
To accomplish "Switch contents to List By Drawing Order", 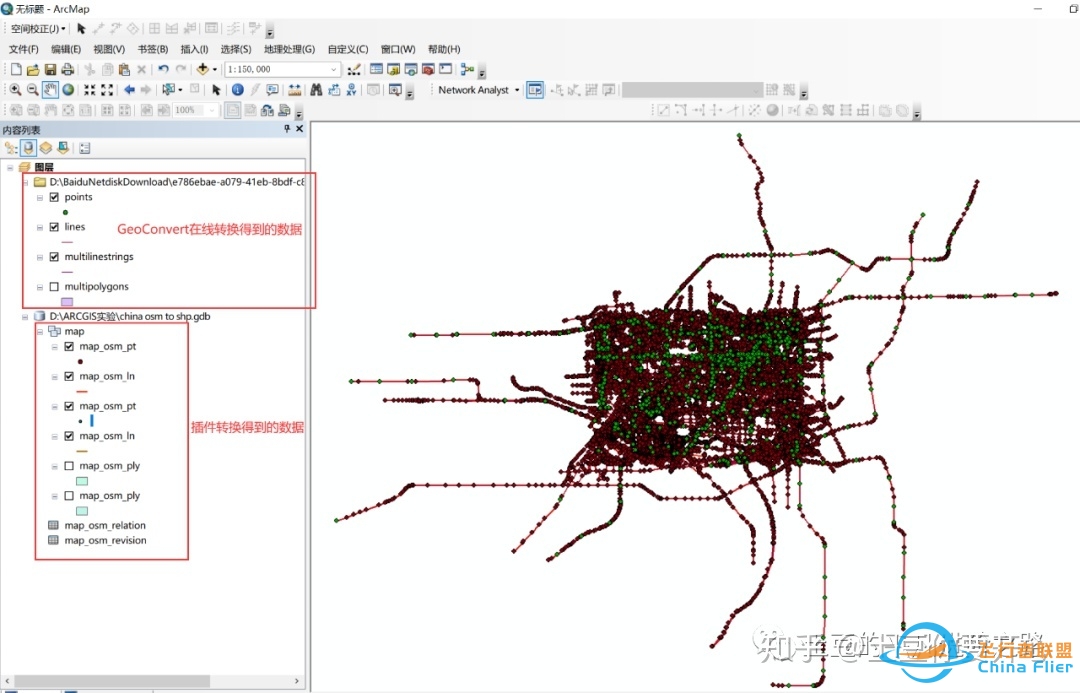I will tap(11, 148).
